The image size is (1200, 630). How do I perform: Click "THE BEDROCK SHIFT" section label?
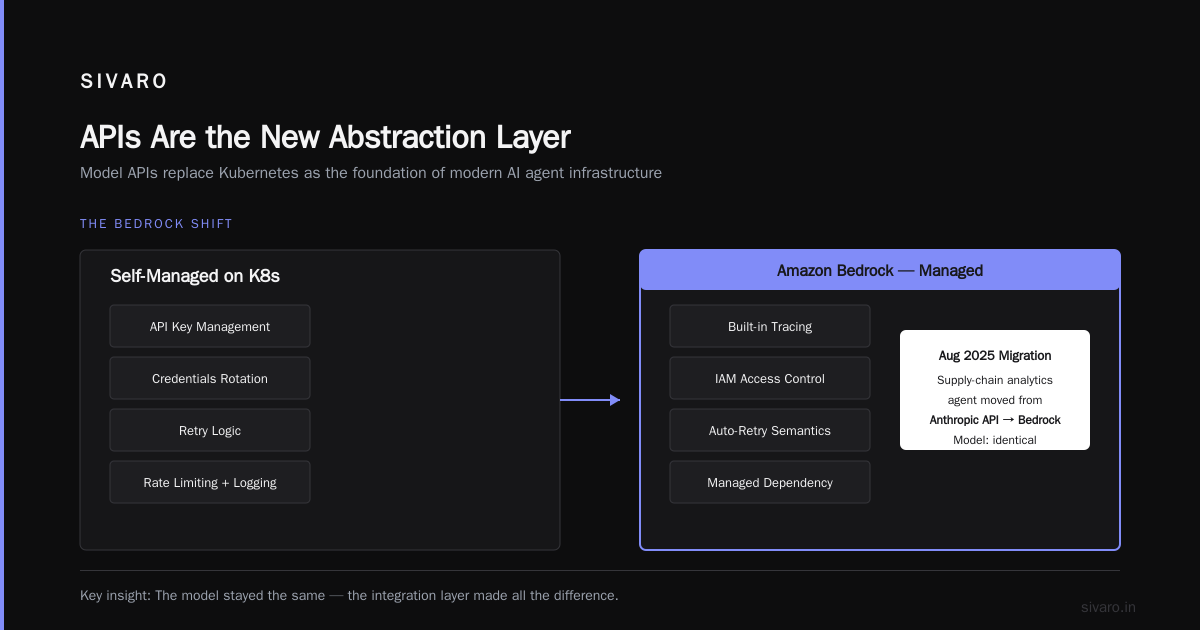coord(156,224)
